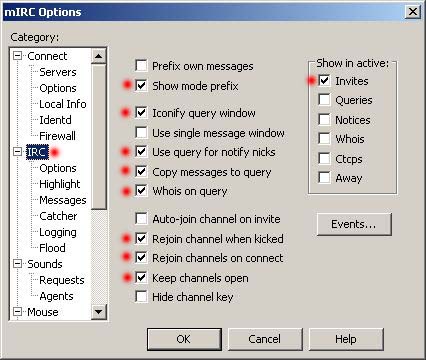Collapse the Mouse tree node
Screen dimensions: 426x360
pyautogui.click(x=17, y=312)
